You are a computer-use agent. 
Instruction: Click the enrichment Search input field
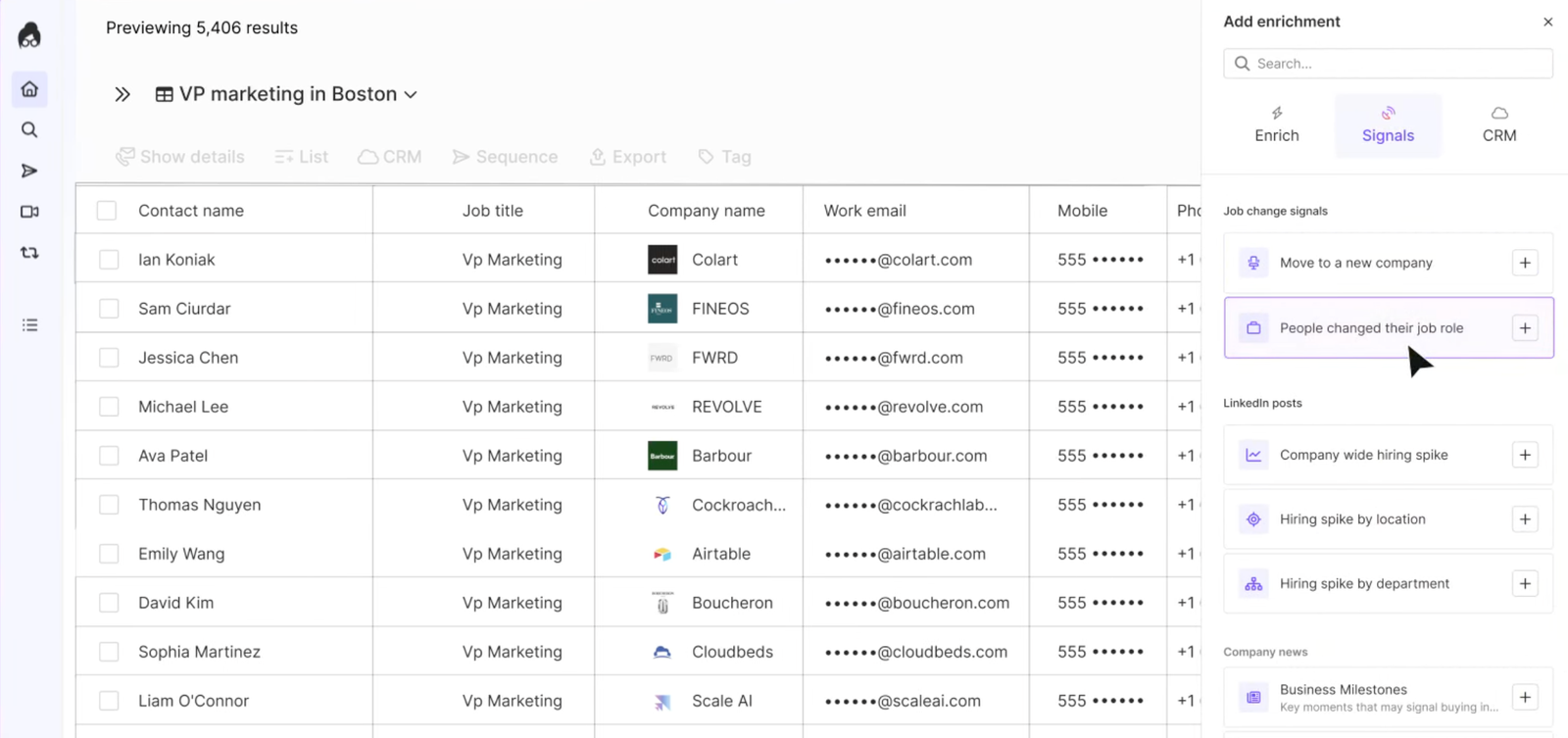(1396, 64)
